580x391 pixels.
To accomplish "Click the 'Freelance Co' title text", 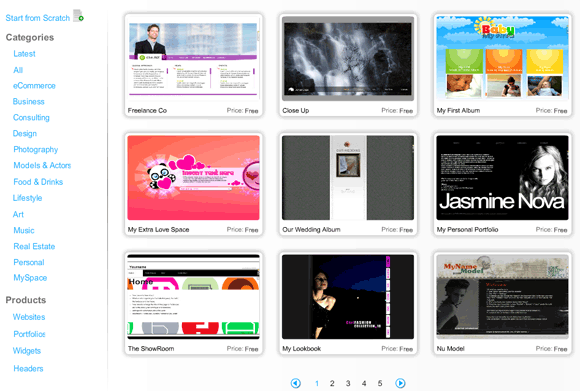I will [x=147, y=110].
